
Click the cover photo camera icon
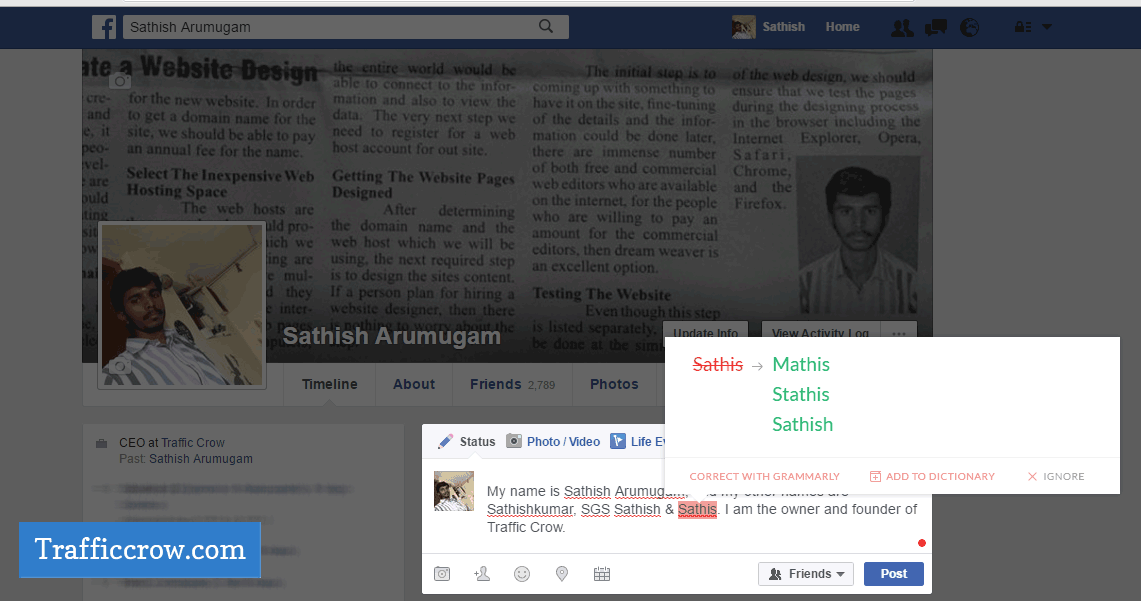(120, 81)
